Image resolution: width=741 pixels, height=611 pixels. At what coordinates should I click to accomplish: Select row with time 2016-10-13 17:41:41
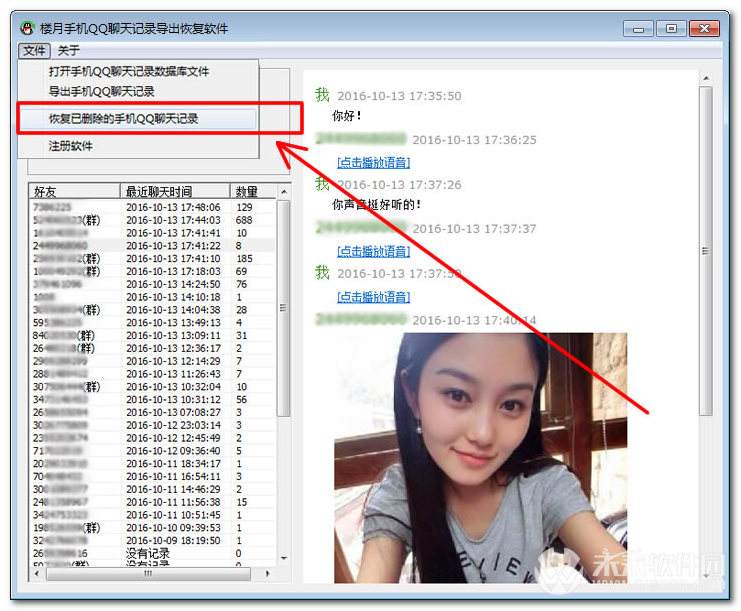(x=152, y=232)
